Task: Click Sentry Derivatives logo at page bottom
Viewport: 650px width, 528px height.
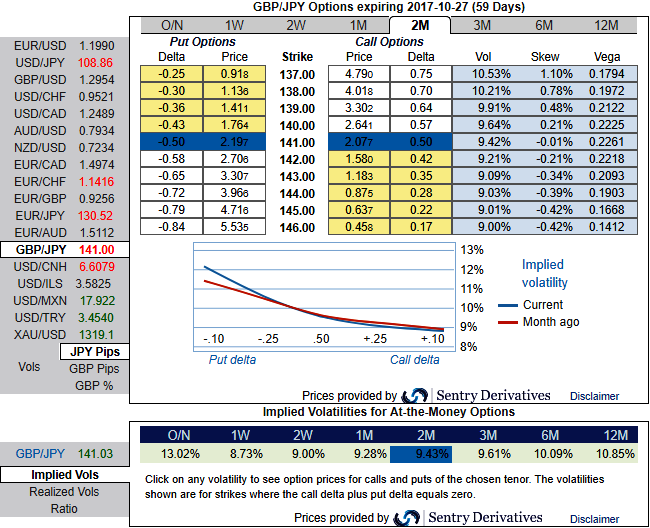Action: 467,518
